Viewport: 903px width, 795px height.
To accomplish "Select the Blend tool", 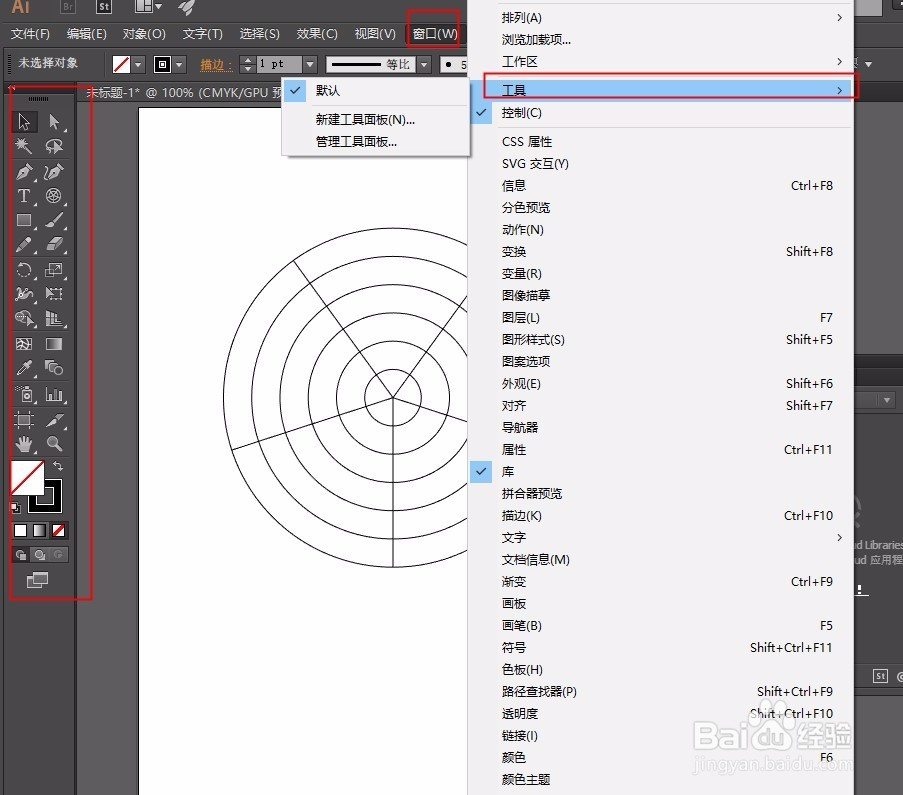I will tap(54, 368).
